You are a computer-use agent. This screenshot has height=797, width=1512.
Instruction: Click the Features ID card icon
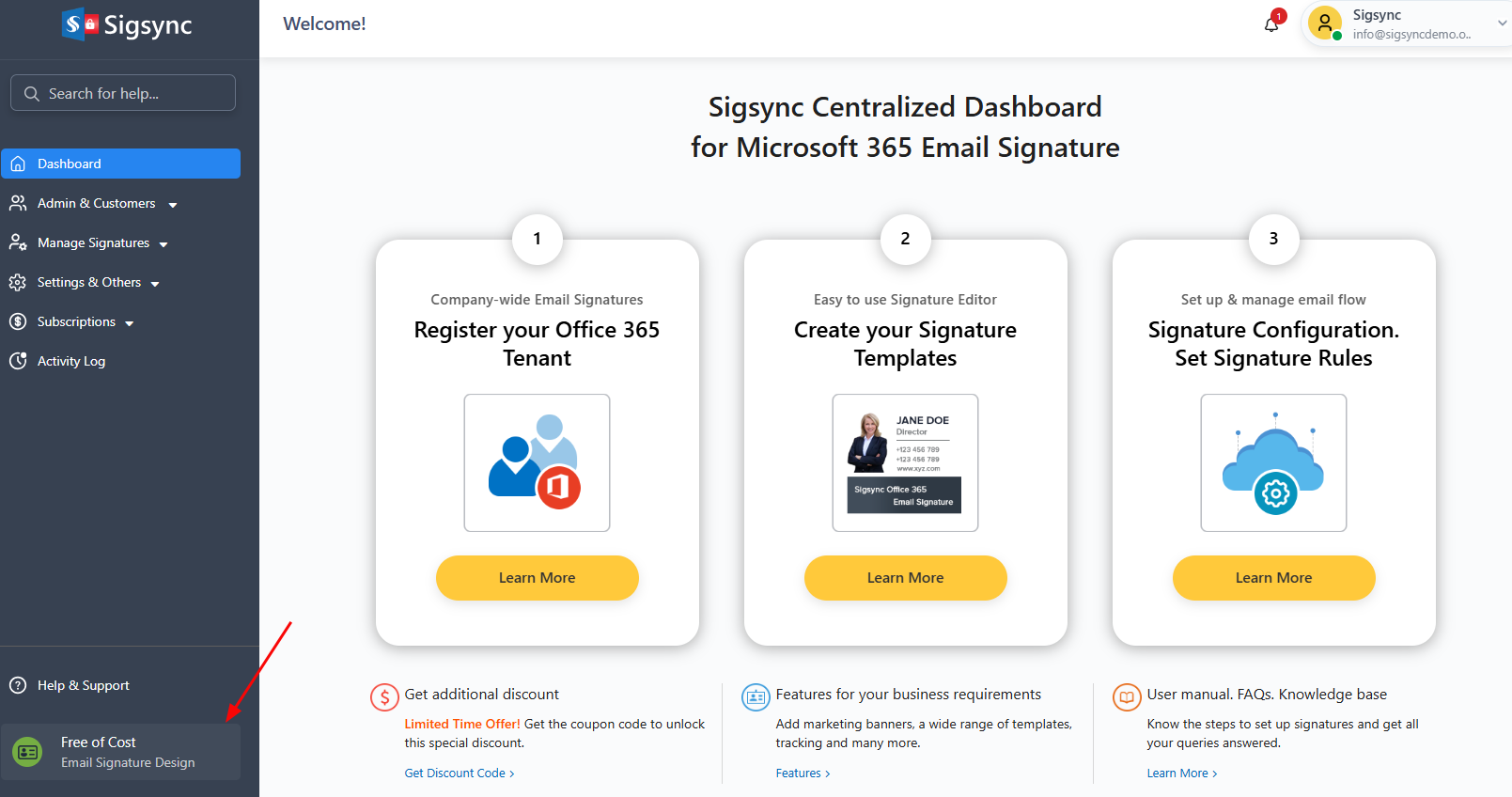pyautogui.click(x=756, y=697)
